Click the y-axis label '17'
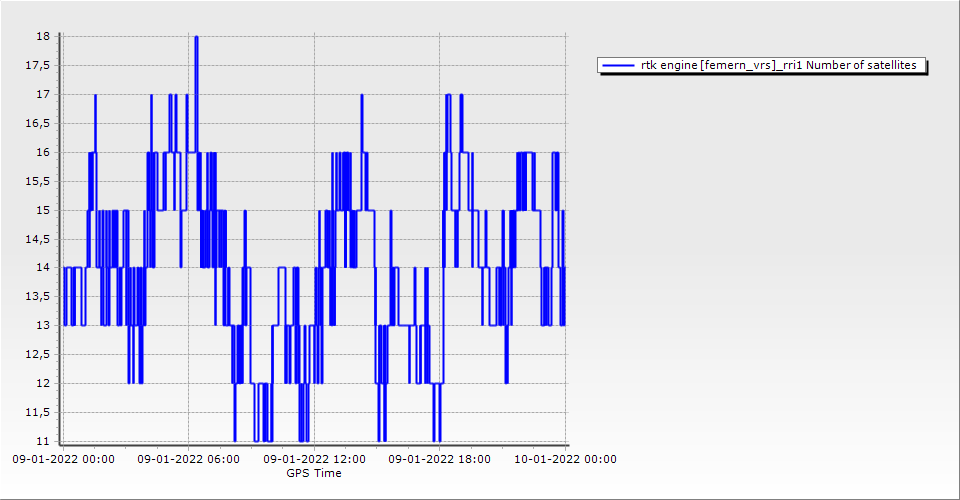 point(43,95)
